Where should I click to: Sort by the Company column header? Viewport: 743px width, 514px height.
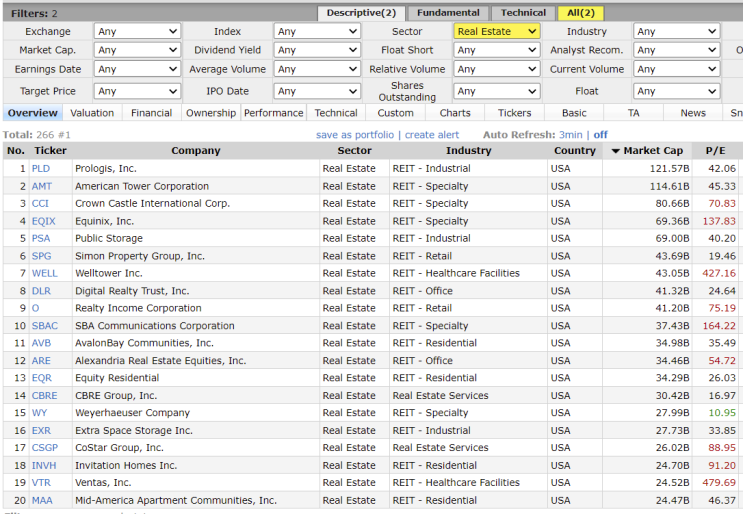tap(196, 151)
